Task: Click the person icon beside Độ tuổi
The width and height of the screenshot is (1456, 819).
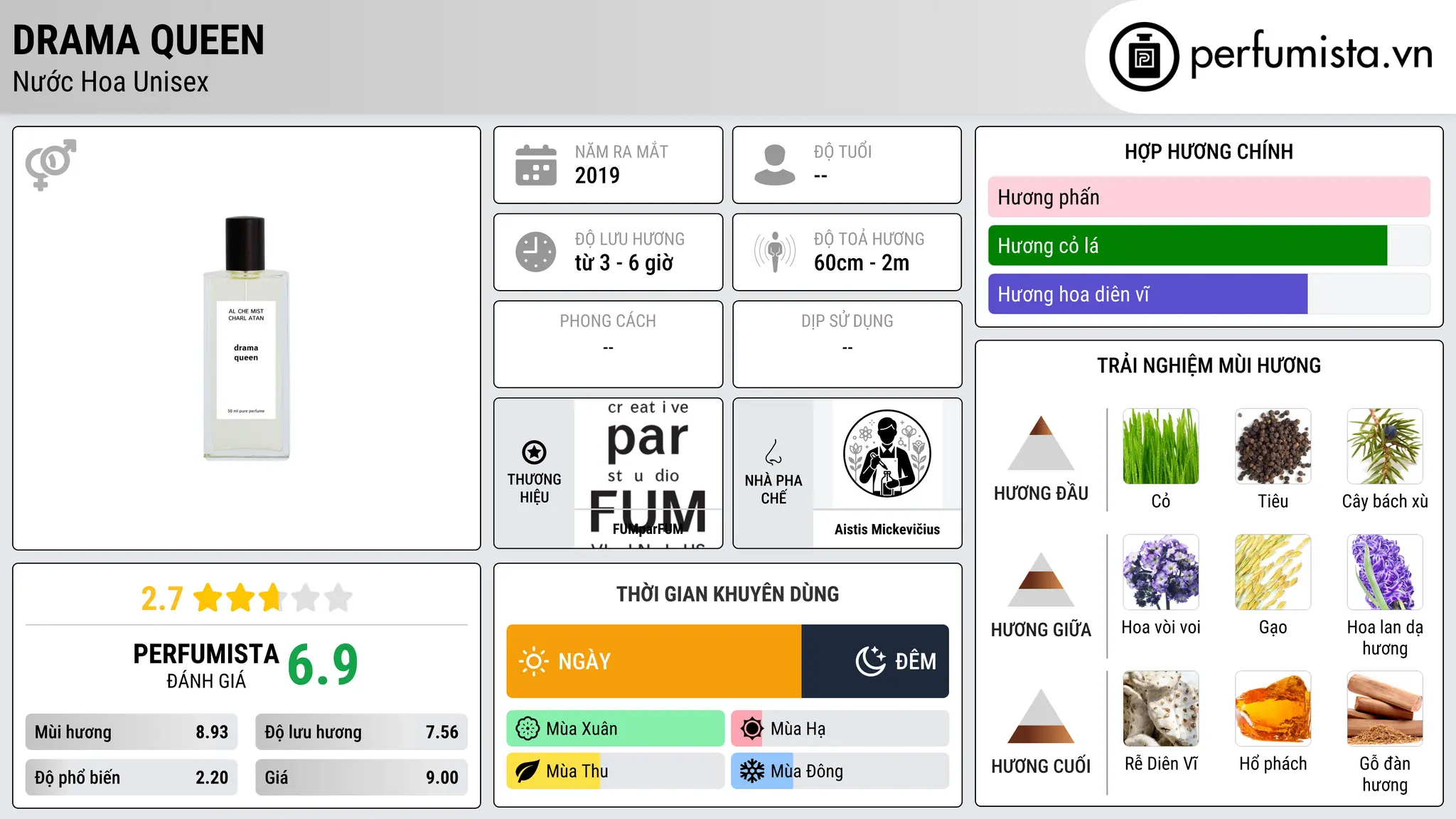Action: 775,165
